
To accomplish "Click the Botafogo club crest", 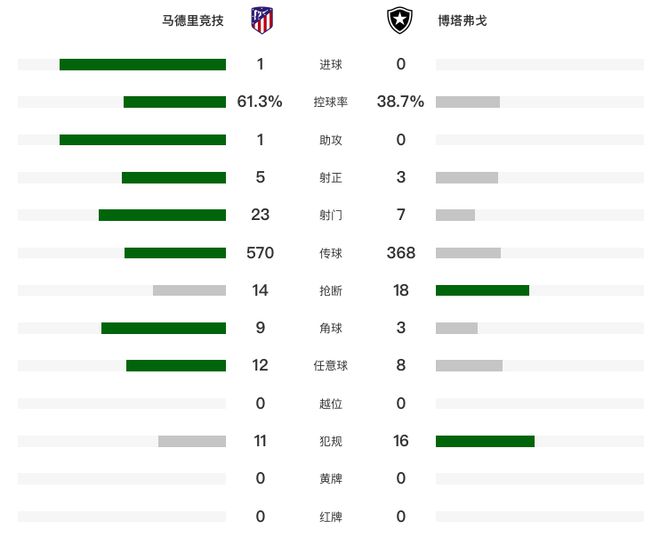I will coord(400,20).
